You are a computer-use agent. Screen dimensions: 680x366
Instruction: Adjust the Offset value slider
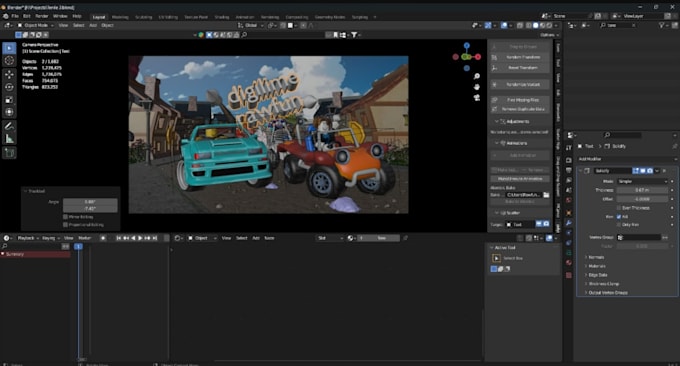click(x=642, y=199)
